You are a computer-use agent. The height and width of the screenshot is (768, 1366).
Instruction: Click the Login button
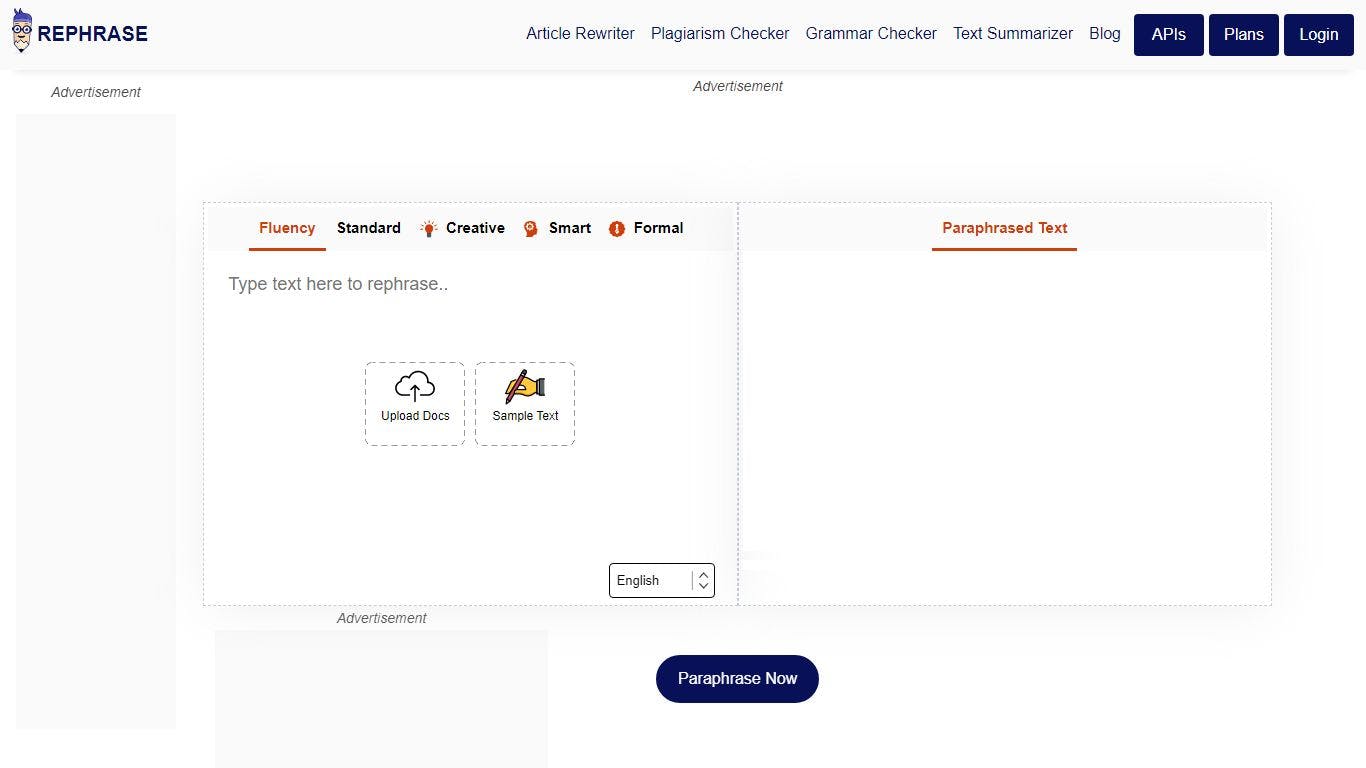[1318, 34]
